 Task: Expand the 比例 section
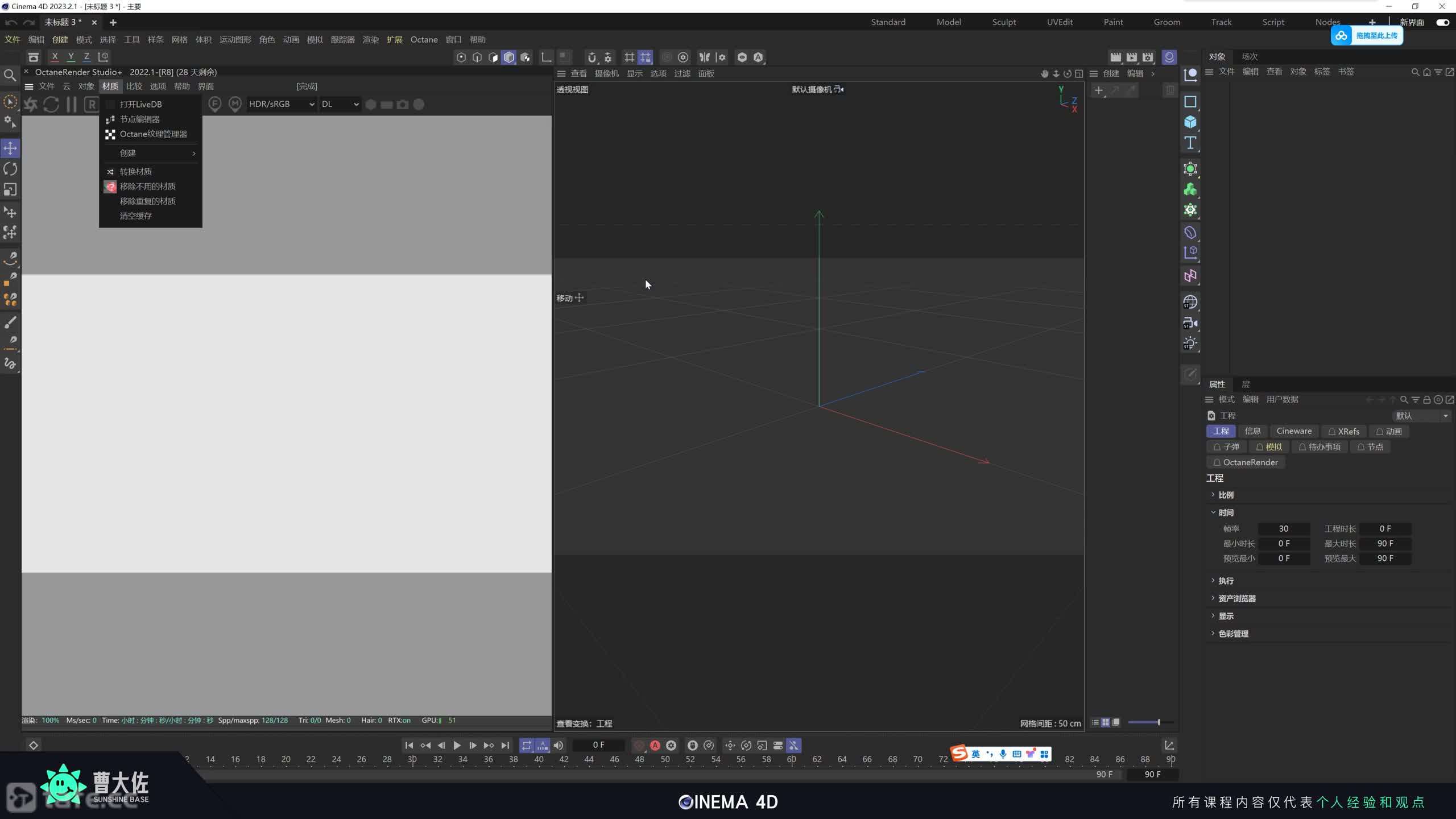[x=1226, y=495]
